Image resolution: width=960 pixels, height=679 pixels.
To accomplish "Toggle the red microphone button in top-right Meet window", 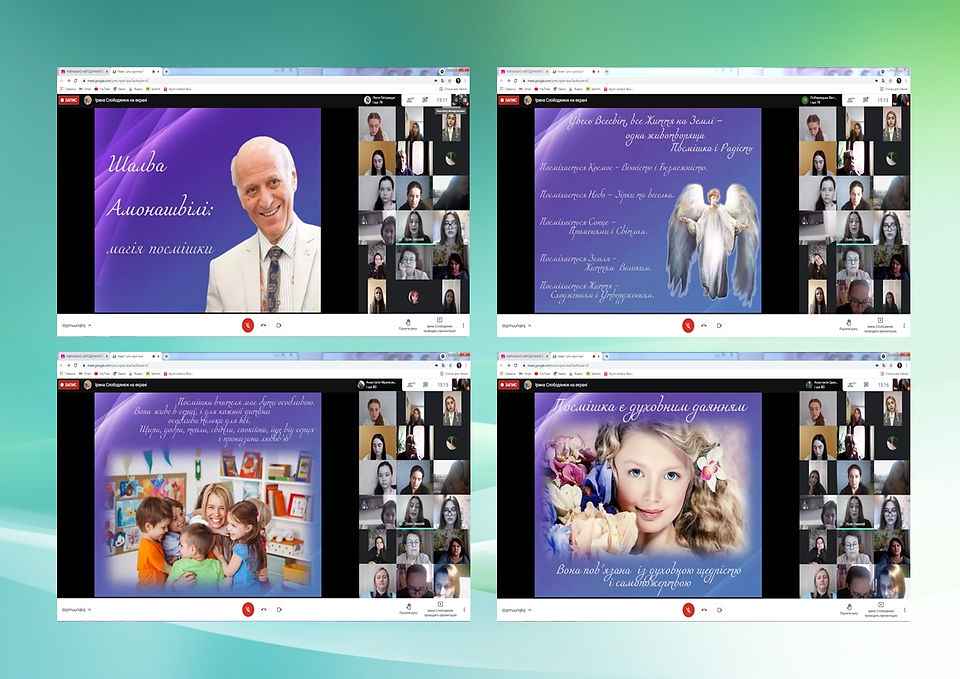I will coord(688,325).
